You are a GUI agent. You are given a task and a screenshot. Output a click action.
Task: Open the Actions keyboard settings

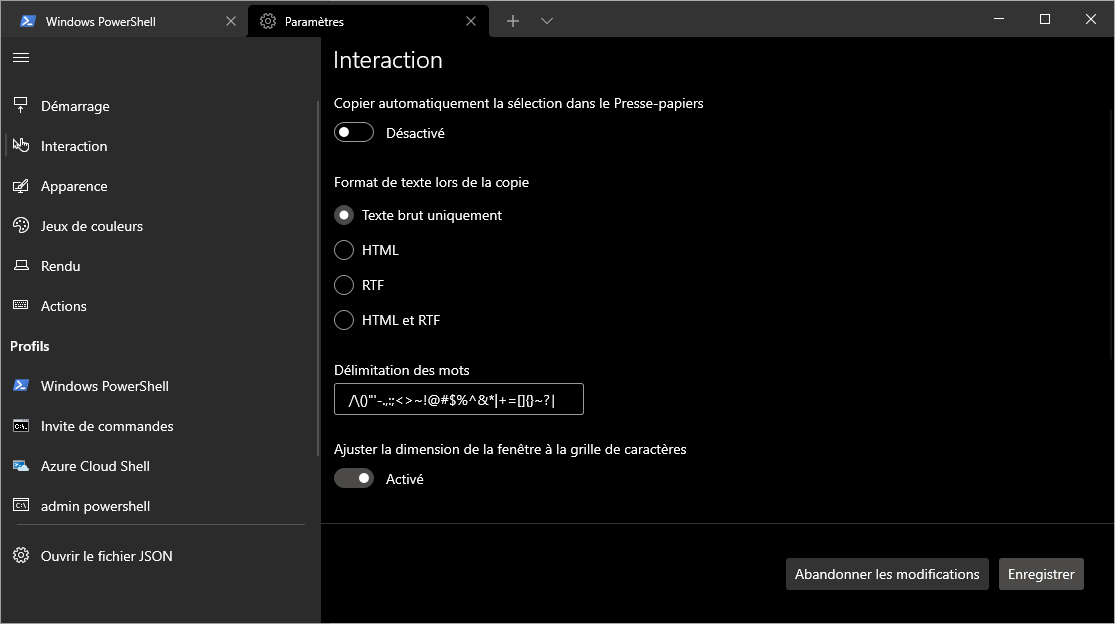63,306
